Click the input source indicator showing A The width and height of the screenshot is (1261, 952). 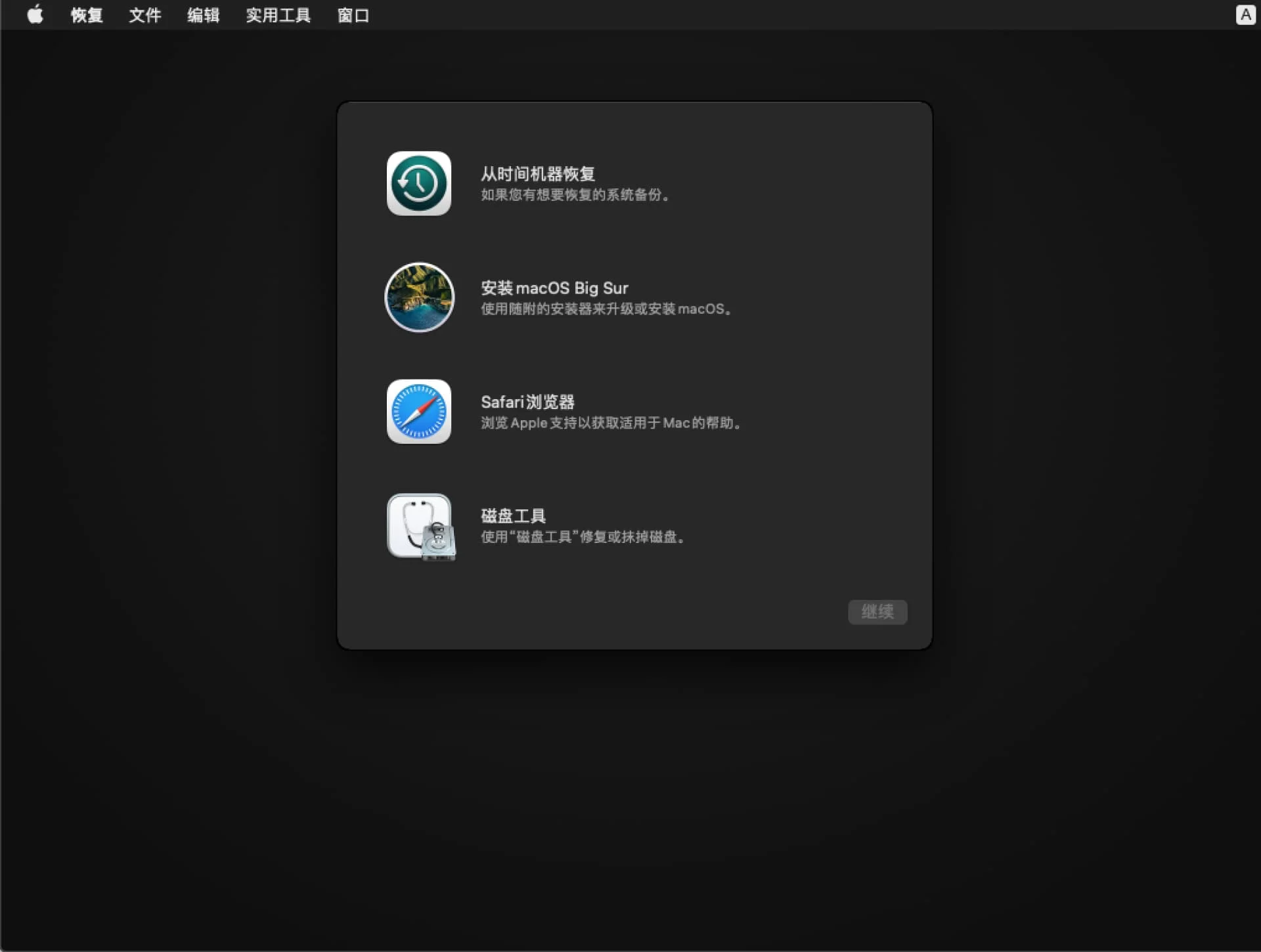(1245, 14)
